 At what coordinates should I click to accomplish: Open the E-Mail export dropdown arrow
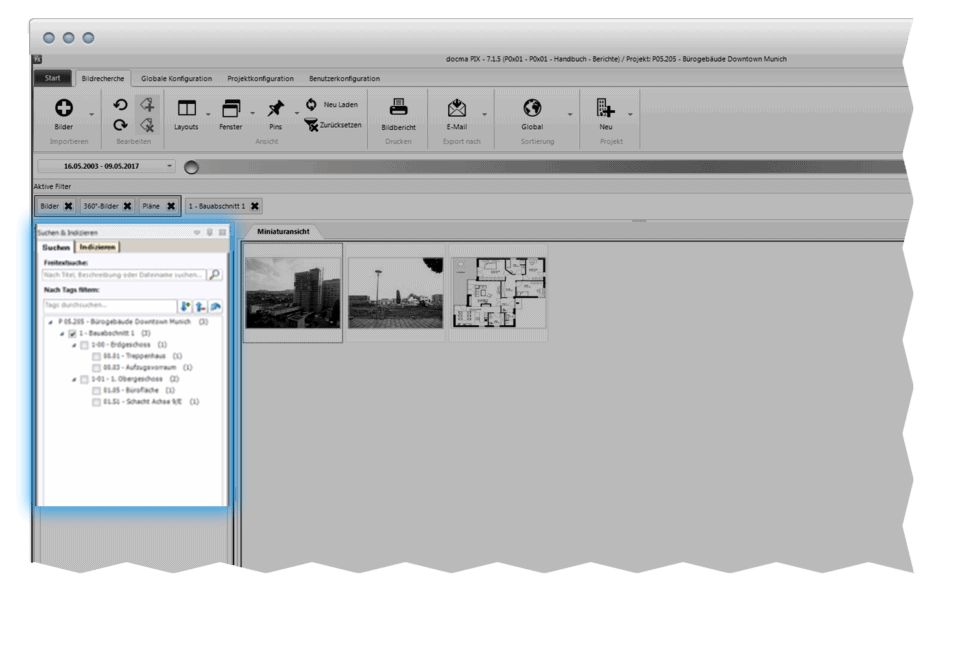[484, 115]
